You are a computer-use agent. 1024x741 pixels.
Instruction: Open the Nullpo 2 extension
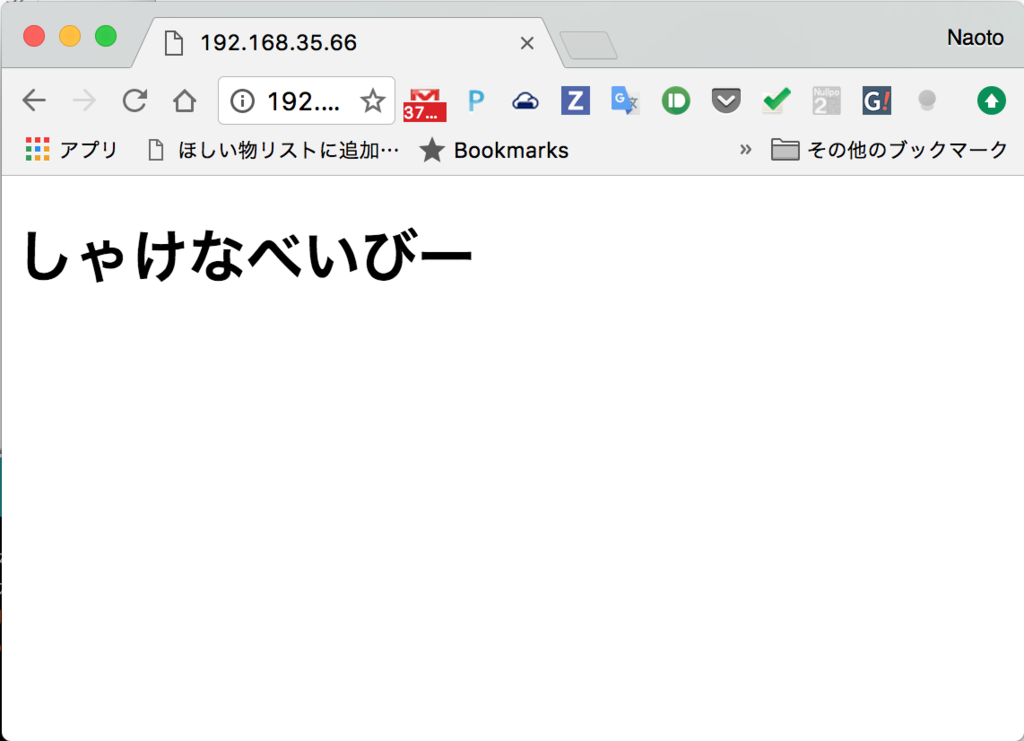tap(826, 101)
